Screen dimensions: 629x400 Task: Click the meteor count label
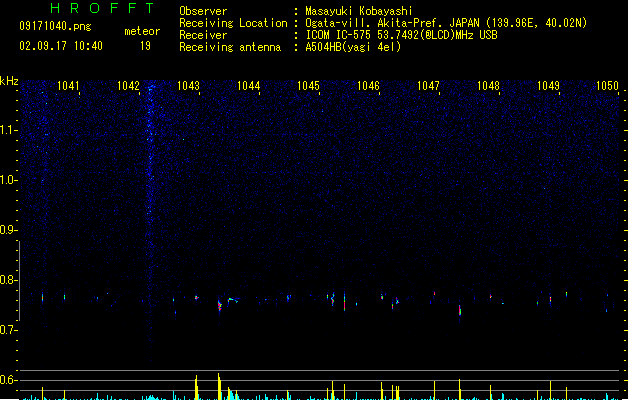pos(142,31)
